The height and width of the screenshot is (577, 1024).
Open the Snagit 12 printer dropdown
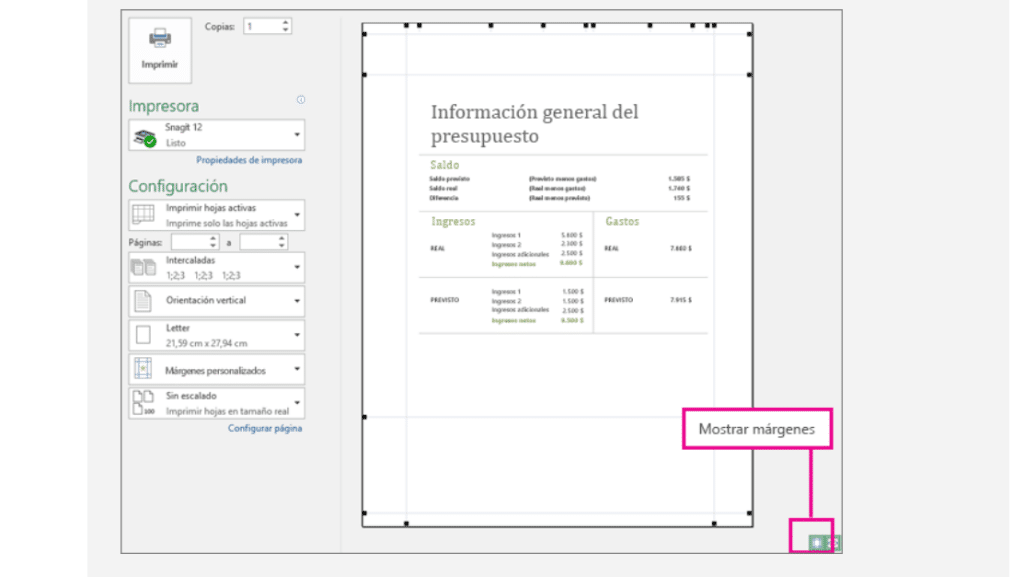click(x=217, y=135)
